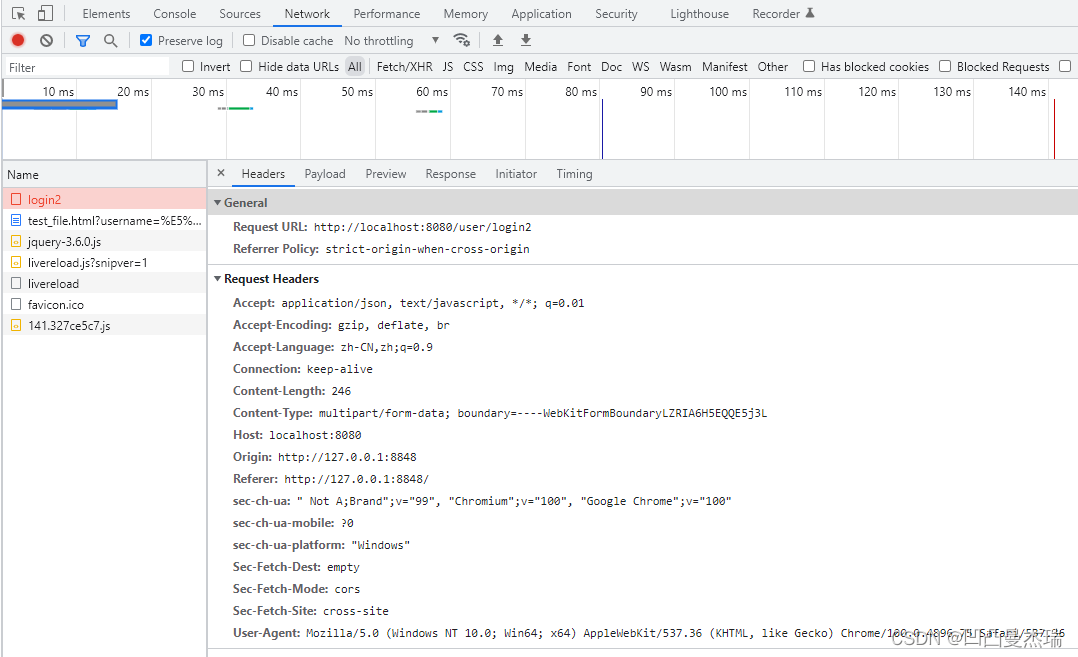View the Preview tab
The image size is (1078, 657).
[386, 174]
